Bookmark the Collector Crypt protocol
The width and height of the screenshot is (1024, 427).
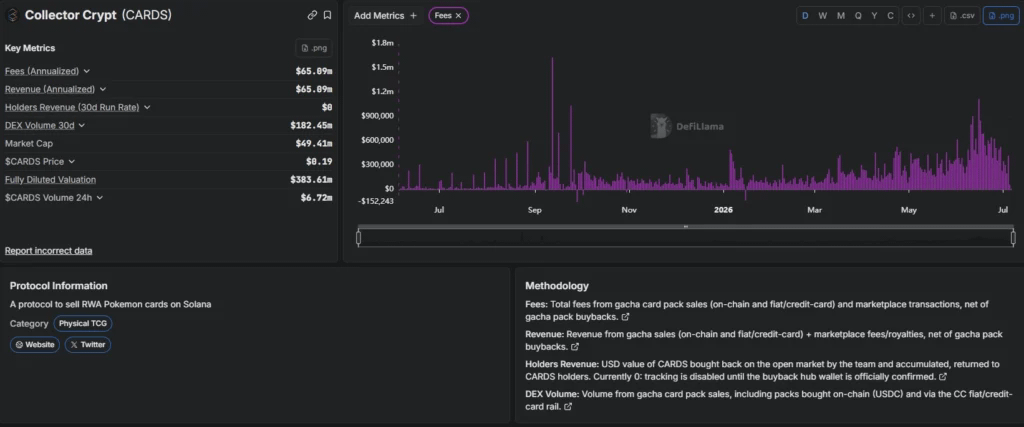pyautogui.click(x=327, y=15)
